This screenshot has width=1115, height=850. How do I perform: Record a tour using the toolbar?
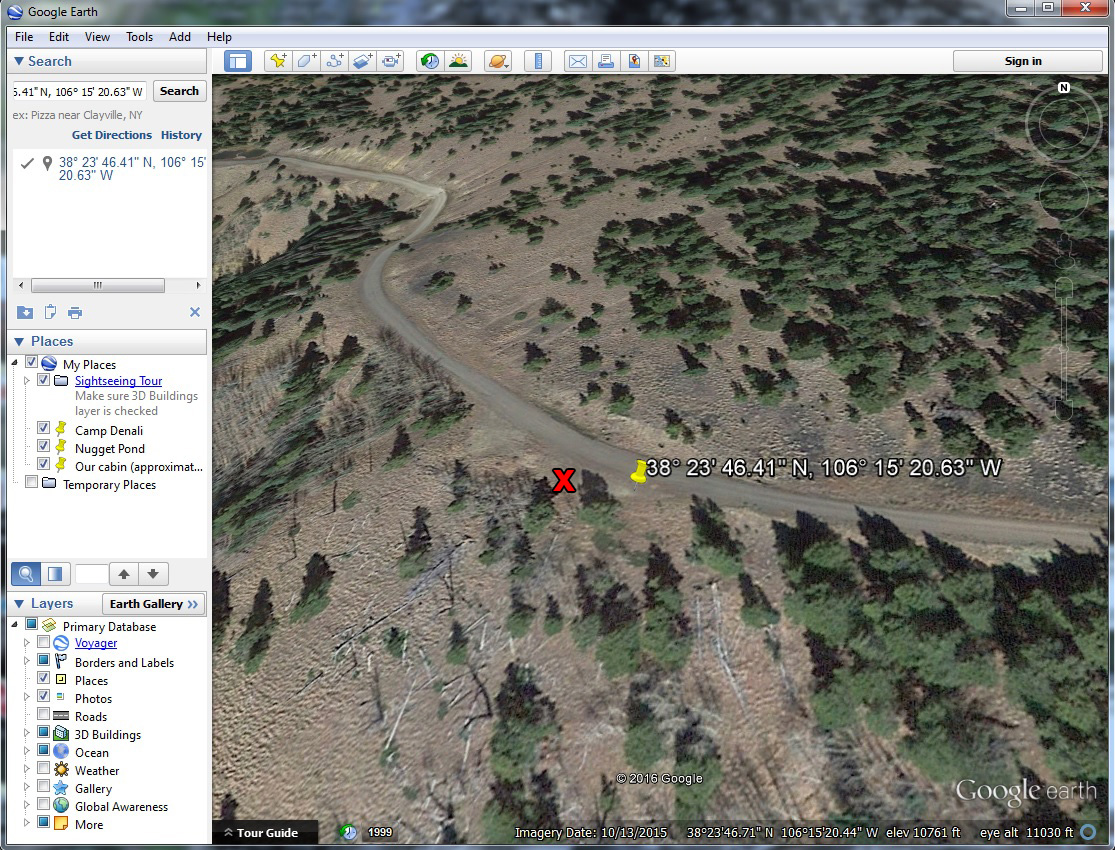(390, 61)
